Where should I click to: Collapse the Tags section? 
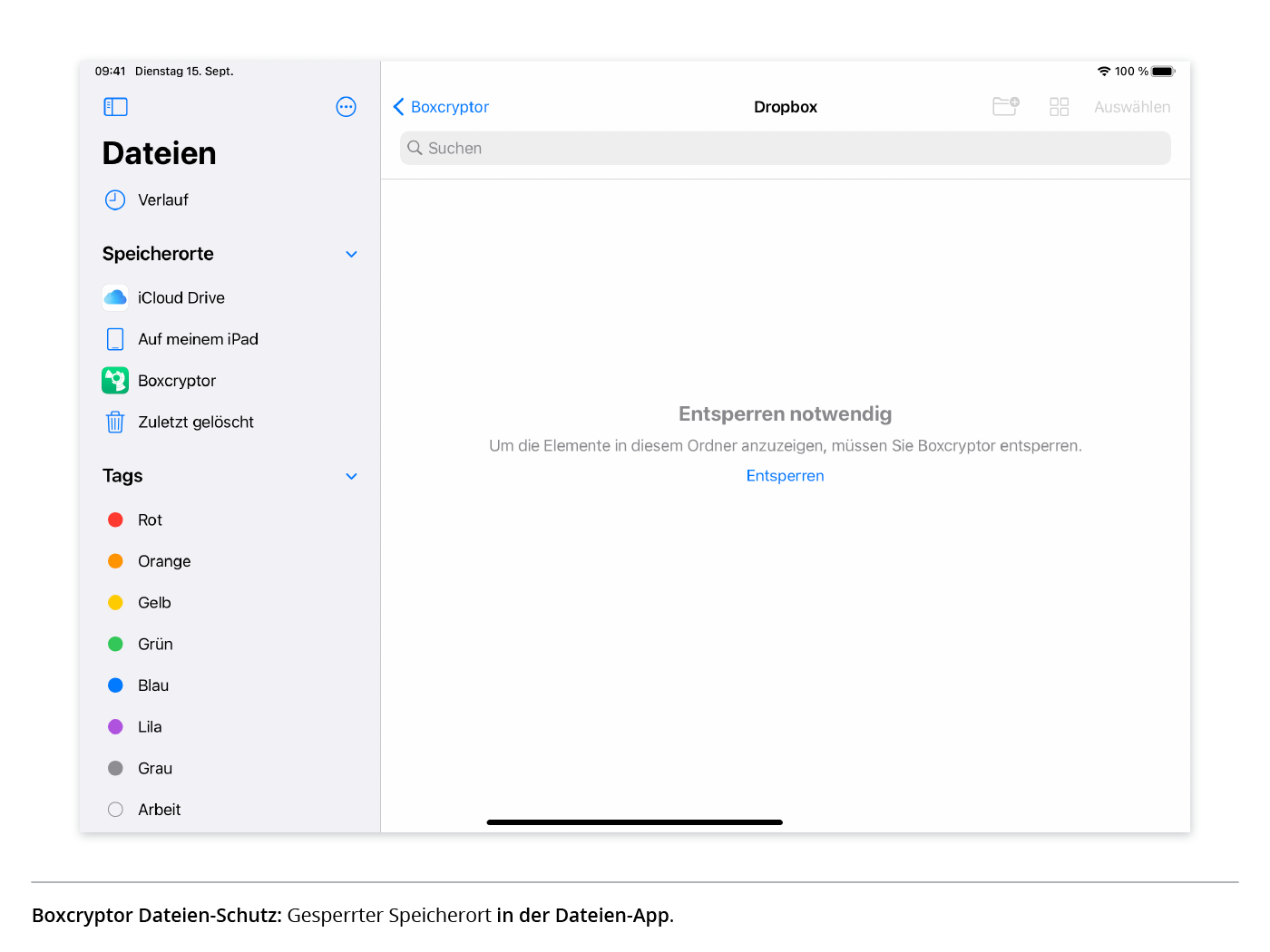click(351, 476)
